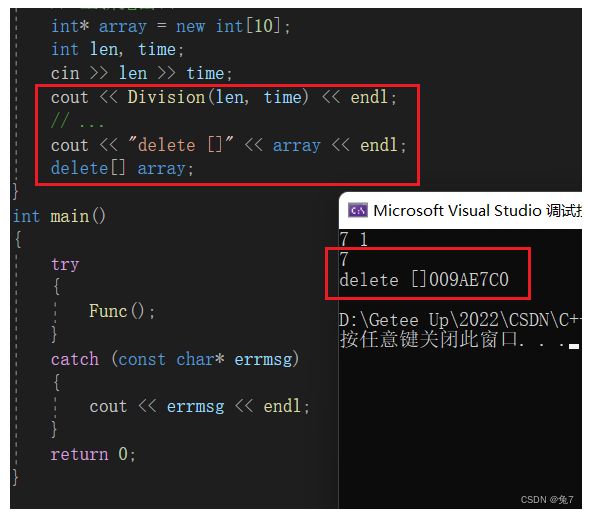Click the console output 'delete []009AE7C0'
The image size is (590, 515).
click(x=424, y=280)
